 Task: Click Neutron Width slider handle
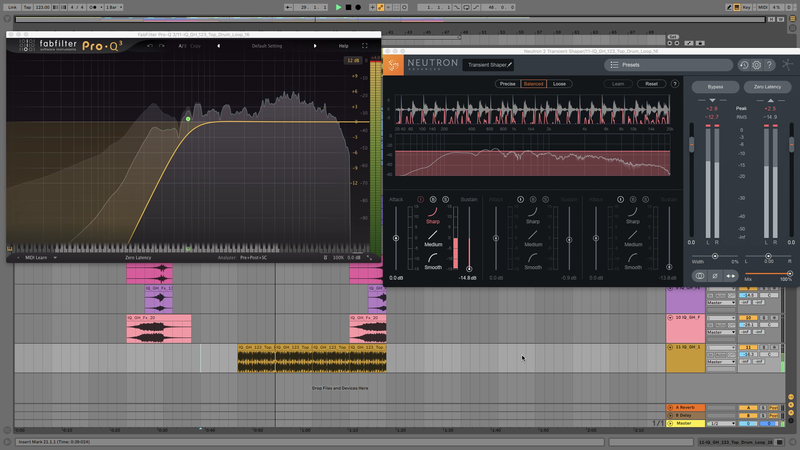[715, 256]
